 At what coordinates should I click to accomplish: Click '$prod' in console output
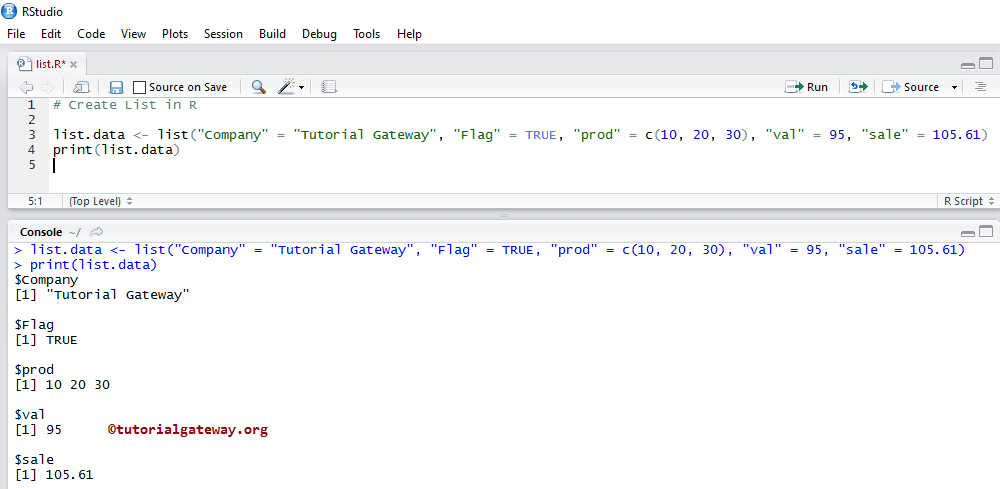pyautogui.click(x=34, y=370)
